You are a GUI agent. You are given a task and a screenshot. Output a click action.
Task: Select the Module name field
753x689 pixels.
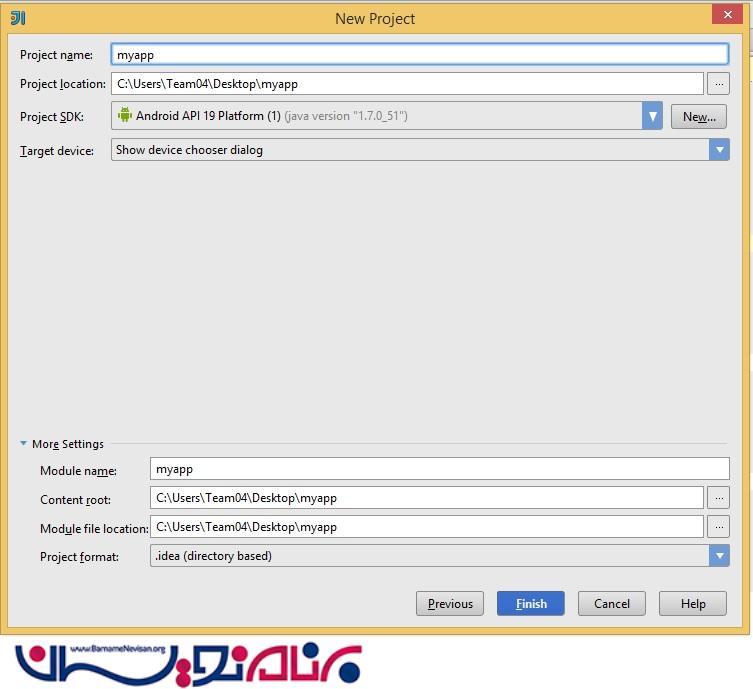440,468
